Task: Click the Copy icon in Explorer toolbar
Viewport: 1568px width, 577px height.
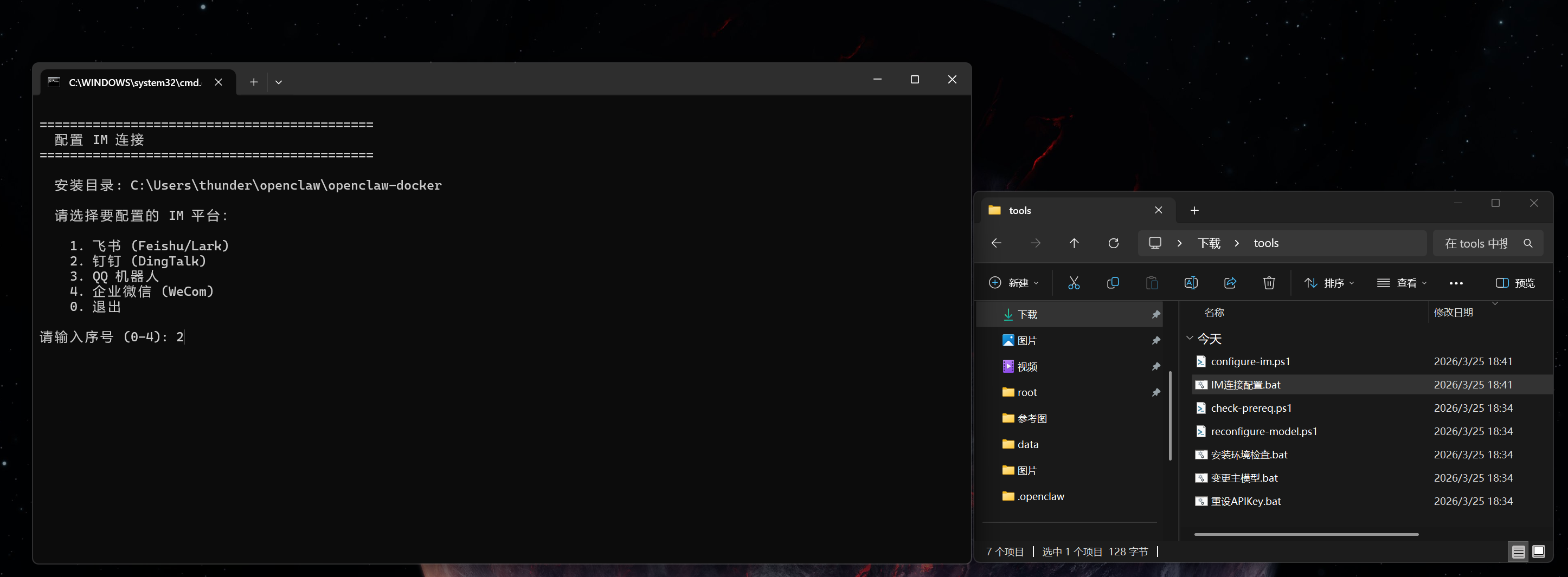Action: [x=1113, y=283]
